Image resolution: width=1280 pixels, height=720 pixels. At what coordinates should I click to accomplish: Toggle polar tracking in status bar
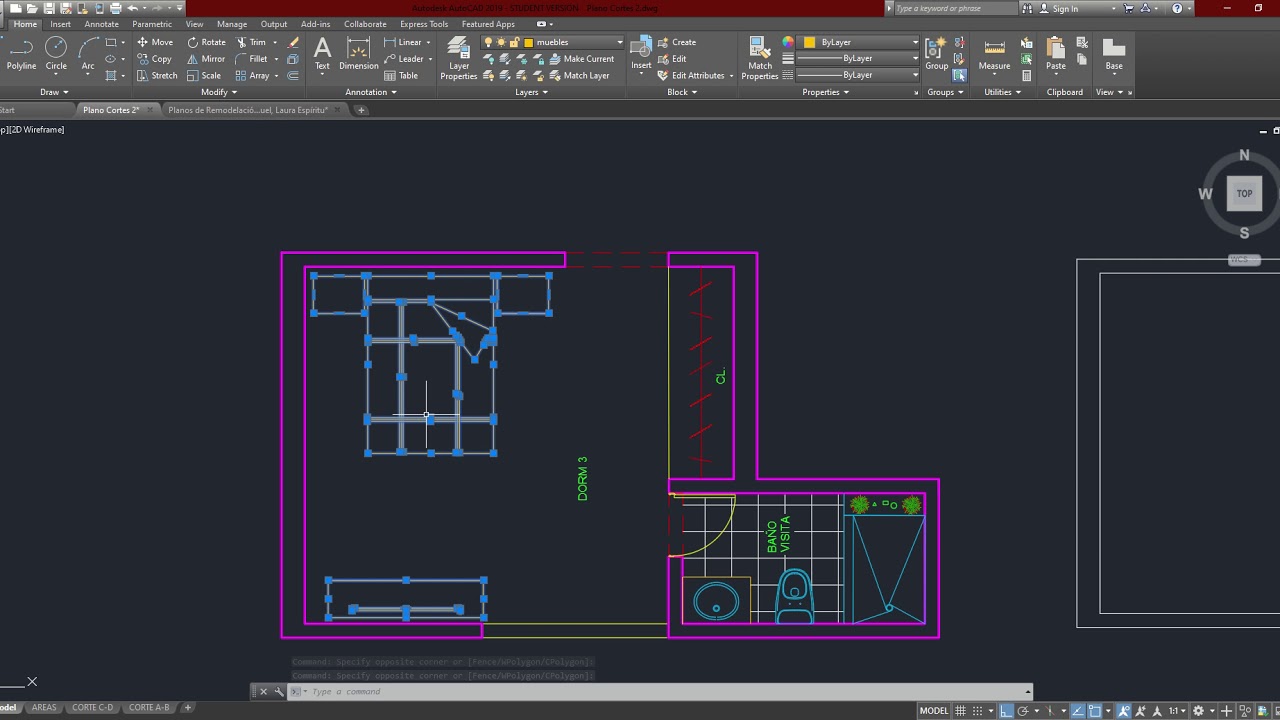click(1024, 711)
